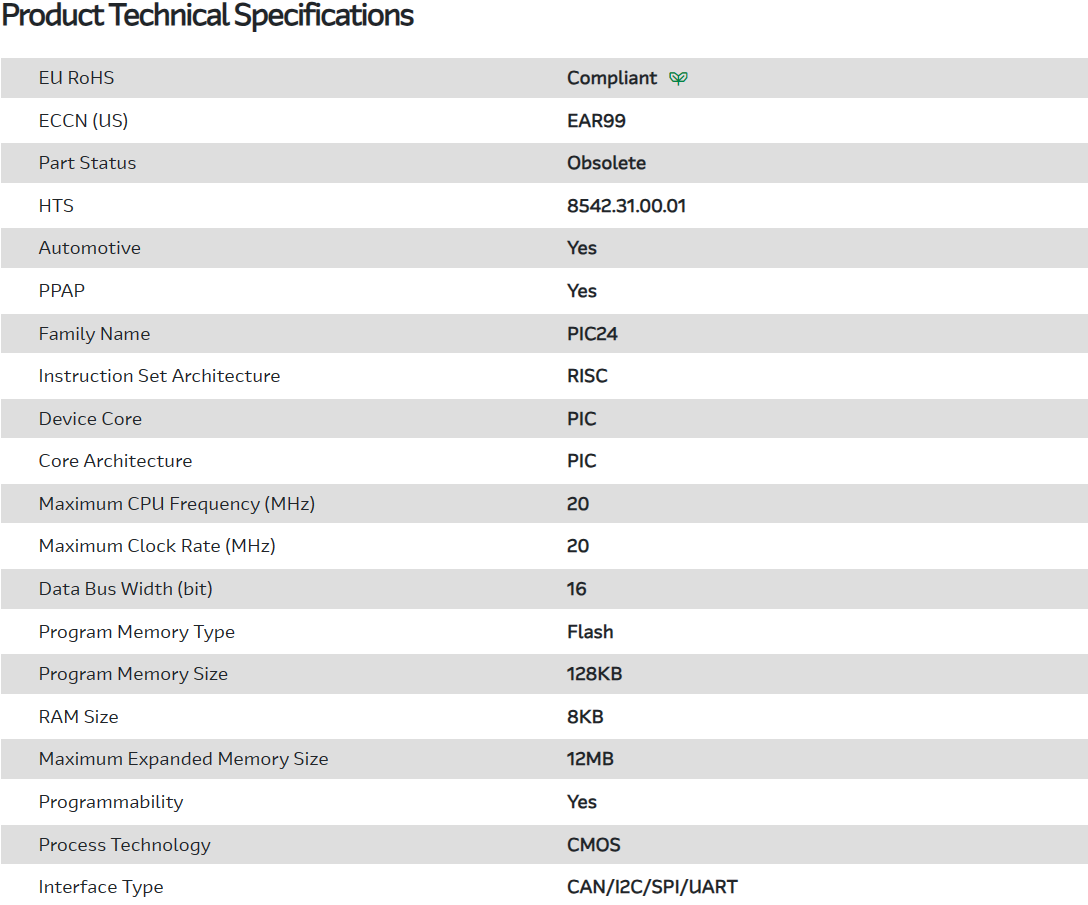The height and width of the screenshot is (905, 1088).
Task: Click the Flash program memory type value
Action: click(x=590, y=632)
